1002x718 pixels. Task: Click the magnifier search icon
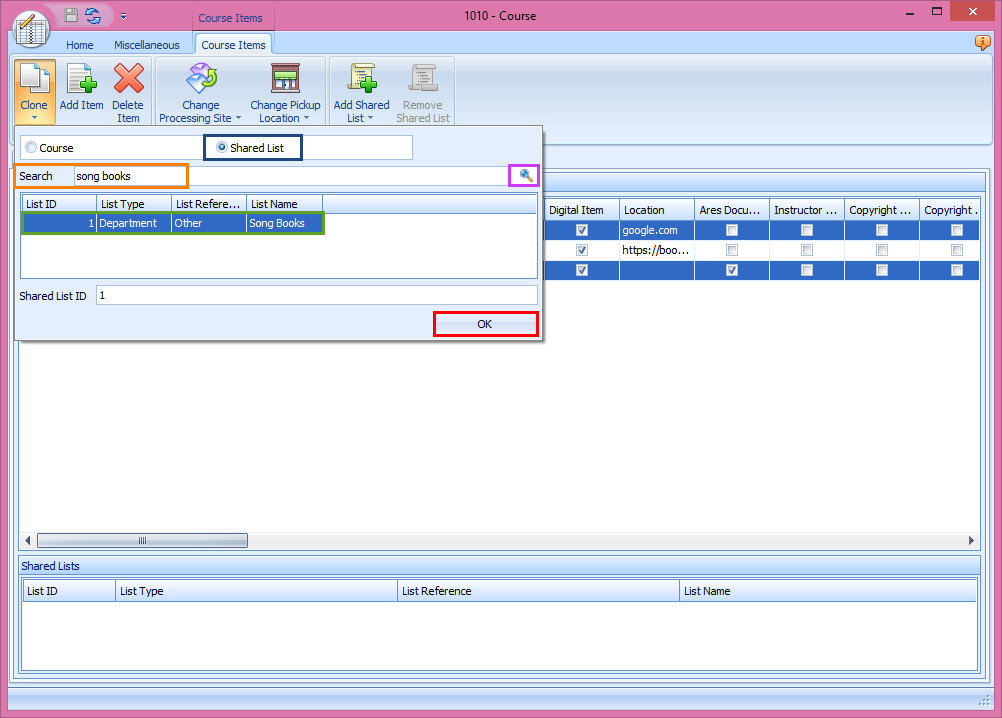(x=524, y=174)
